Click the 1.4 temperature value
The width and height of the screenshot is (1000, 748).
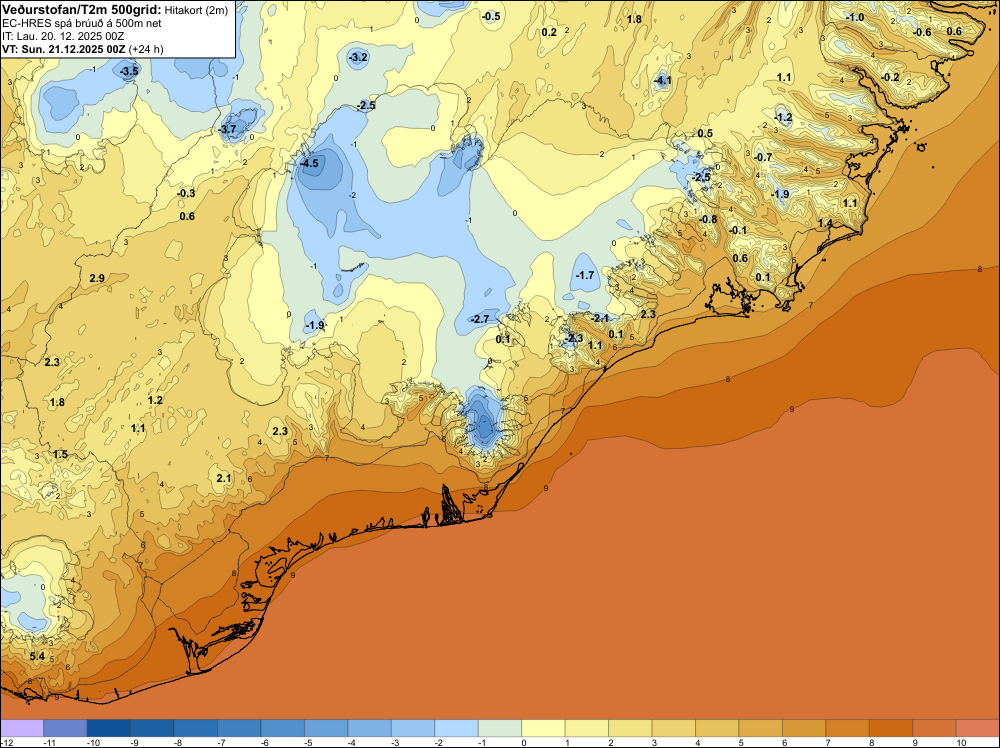click(x=825, y=223)
